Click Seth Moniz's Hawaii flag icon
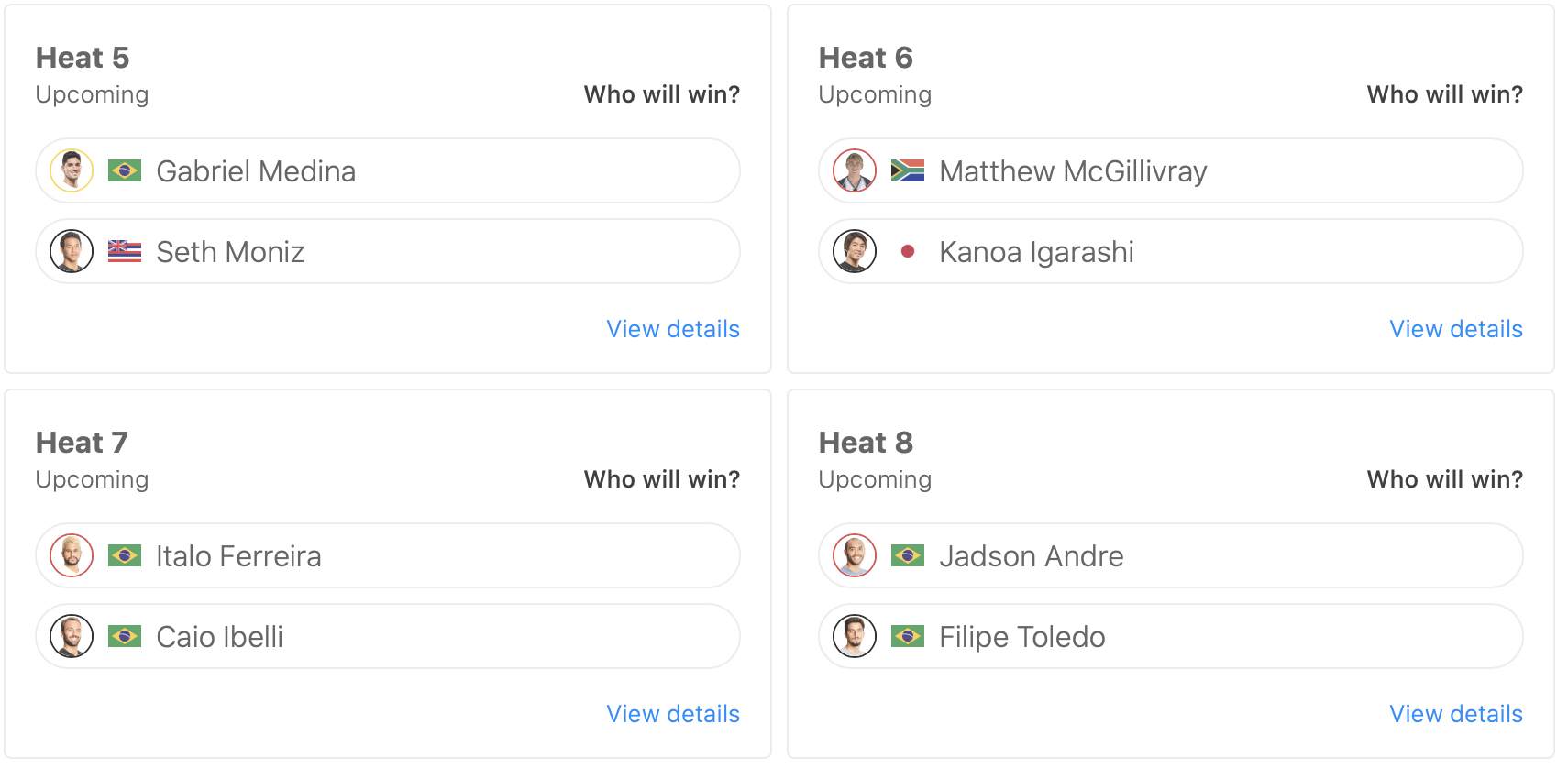 (x=125, y=251)
